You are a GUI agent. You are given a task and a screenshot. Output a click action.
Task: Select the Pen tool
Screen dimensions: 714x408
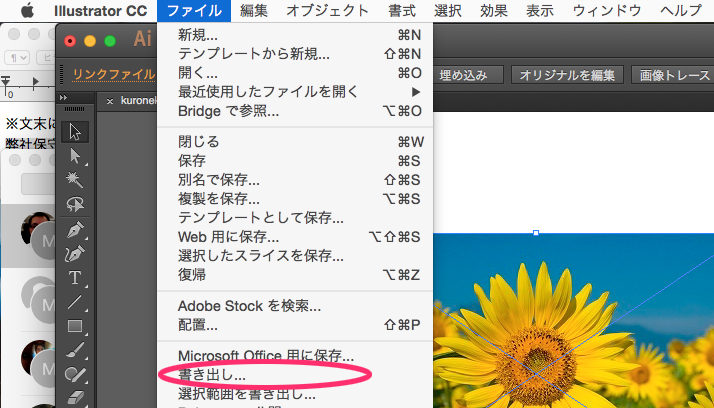75,230
